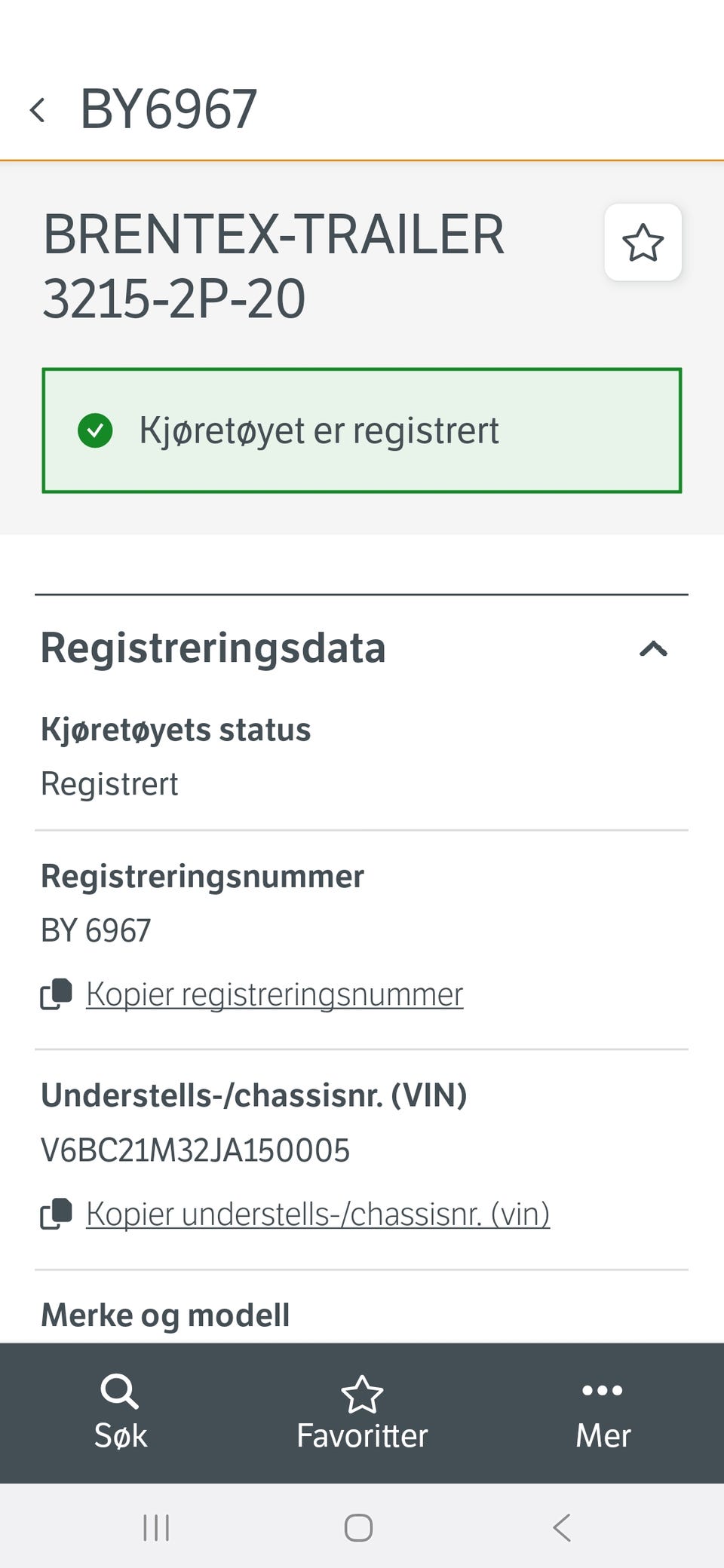
Task: Tap the VIN number V6BC21M32JA150005
Action: coord(195,1150)
